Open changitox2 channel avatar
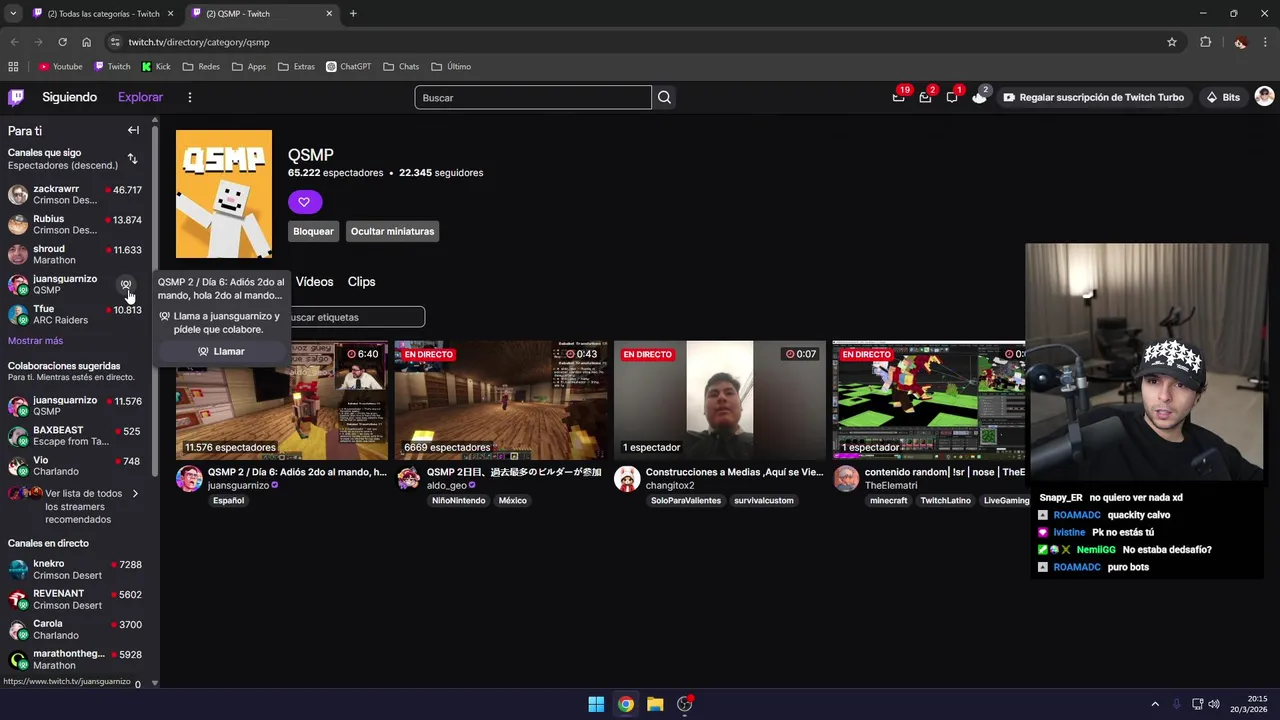This screenshot has height=720, width=1280. (x=627, y=478)
